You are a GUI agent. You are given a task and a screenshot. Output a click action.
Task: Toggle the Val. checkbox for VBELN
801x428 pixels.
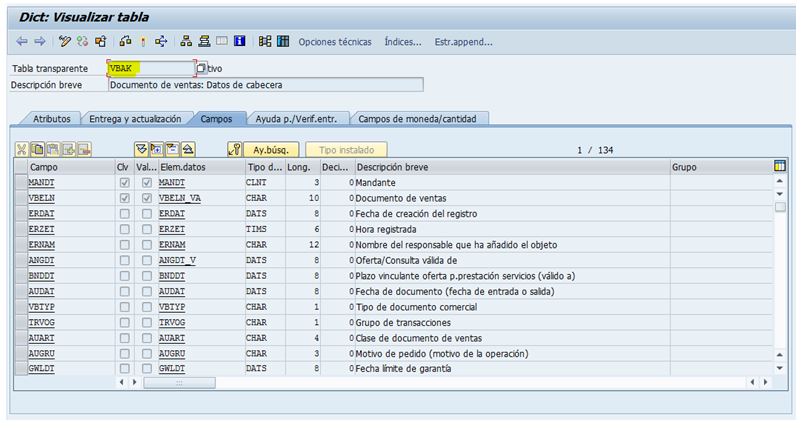pyautogui.click(x=147, y=199)
